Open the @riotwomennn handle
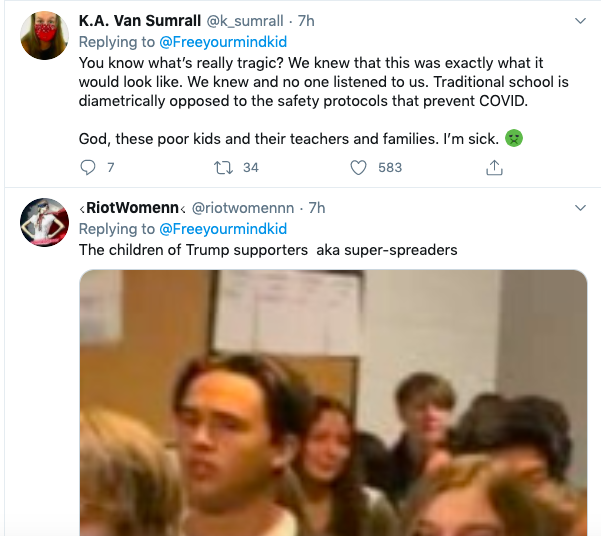The height and width of the screenshot is (536, 601). coord(243,208)
